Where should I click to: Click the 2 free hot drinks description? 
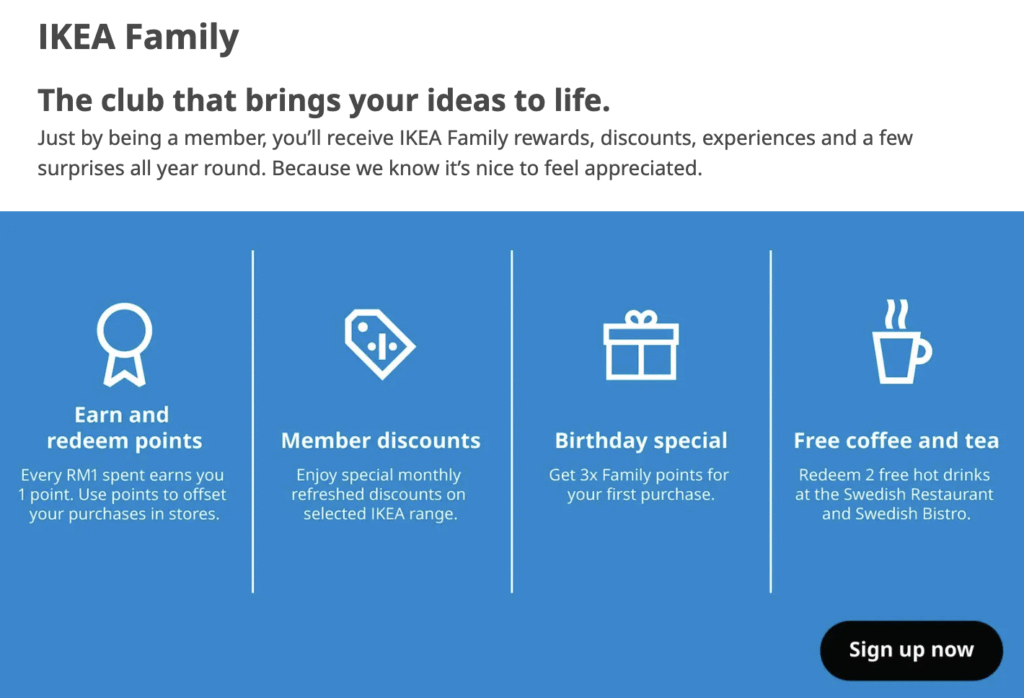tap(895, 495)
